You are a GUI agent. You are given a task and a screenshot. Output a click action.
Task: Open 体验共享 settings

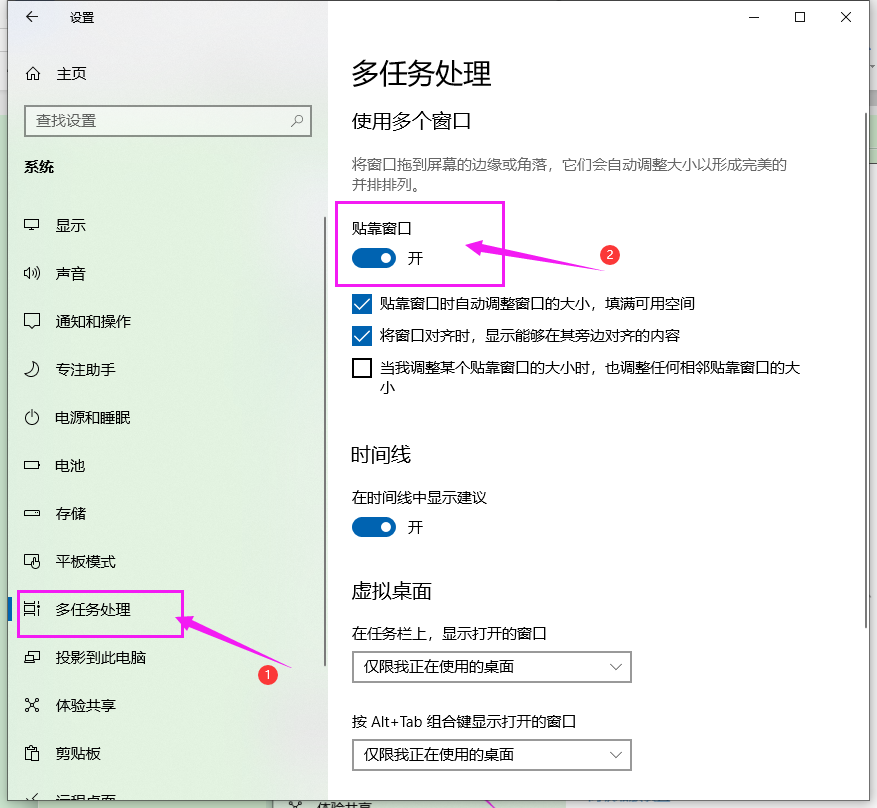(x=85, y=706)
